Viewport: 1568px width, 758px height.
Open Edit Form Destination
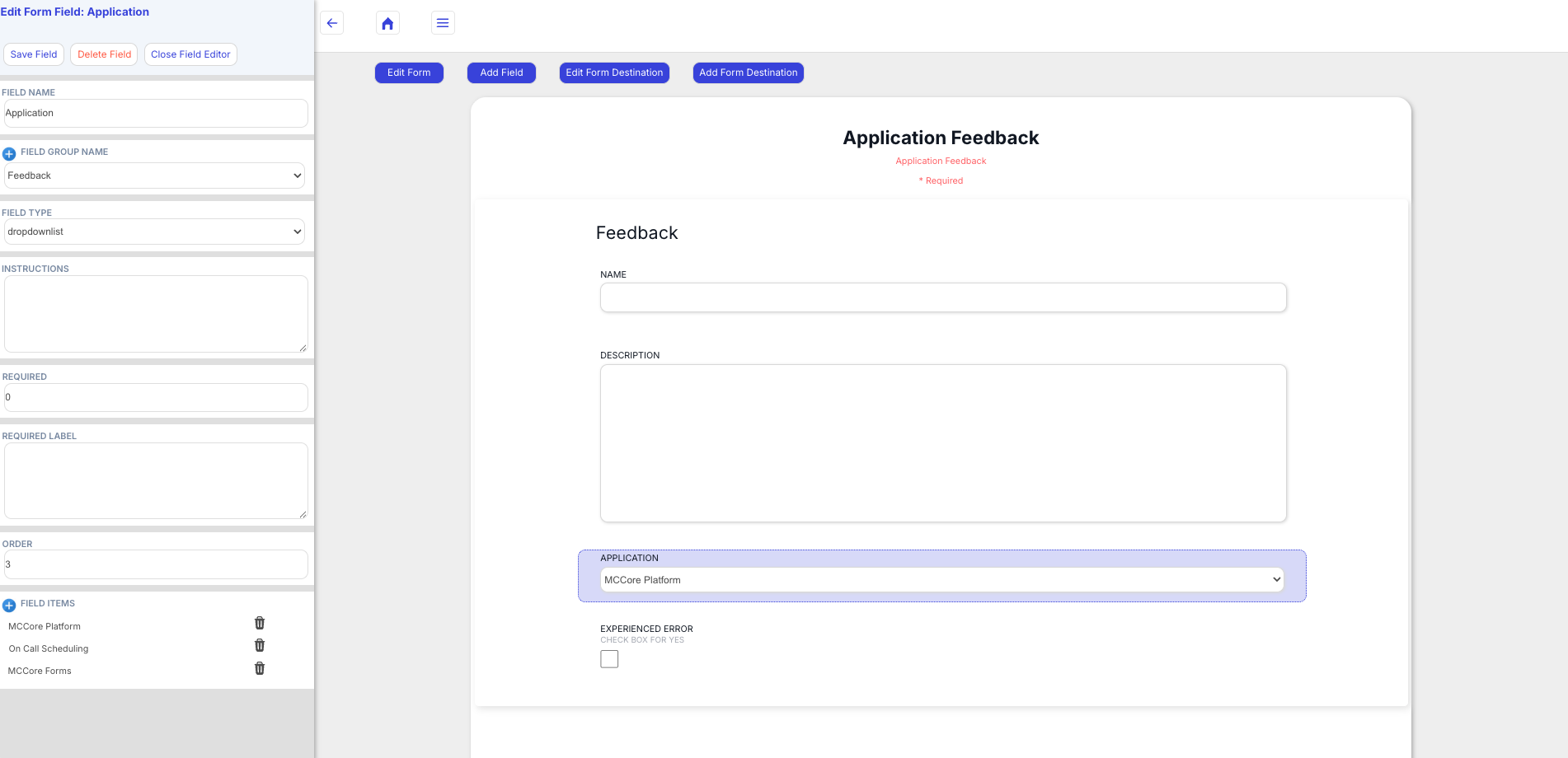pos(614,73)
